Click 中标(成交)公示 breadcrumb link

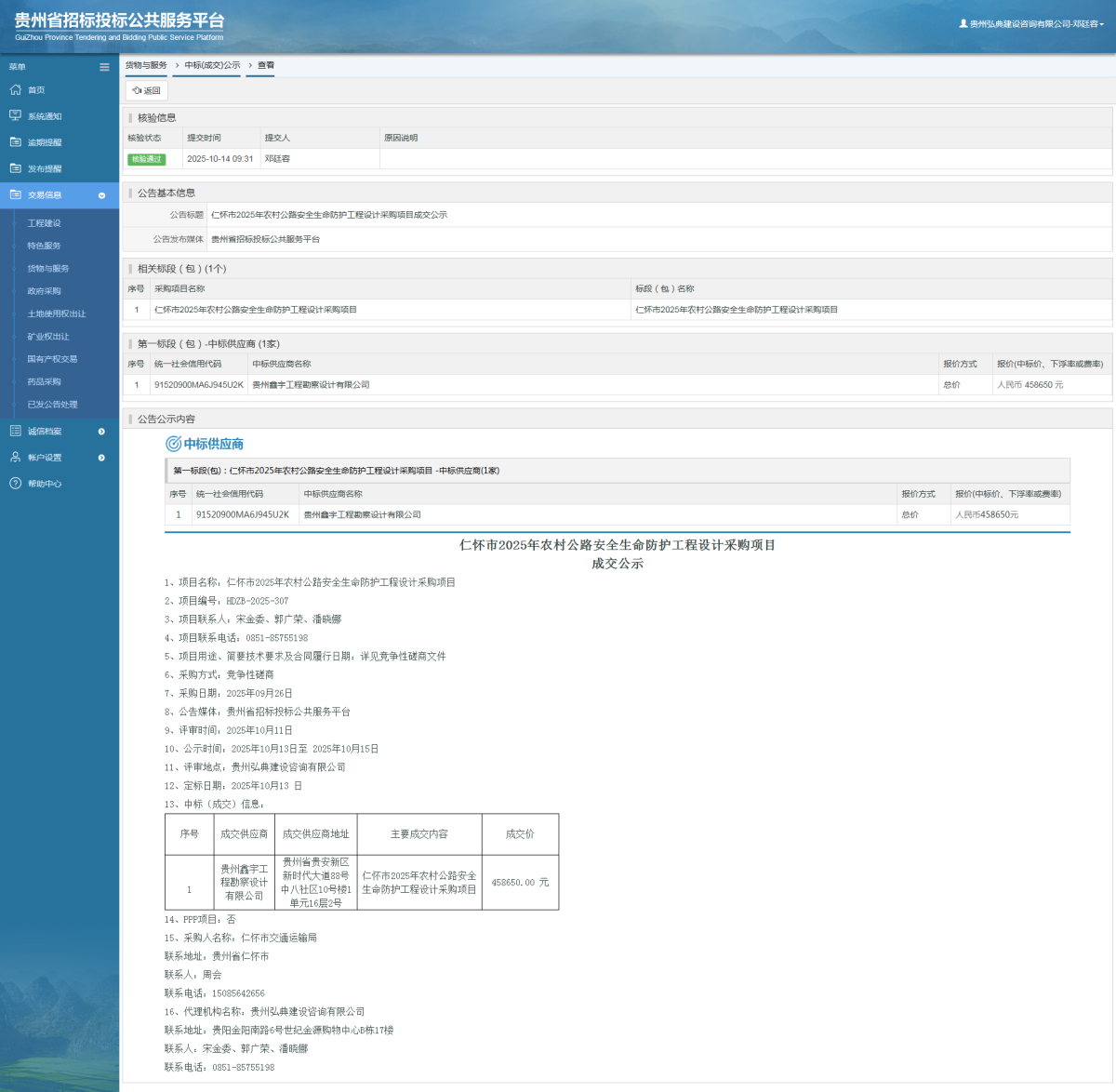tap(212, 65)
